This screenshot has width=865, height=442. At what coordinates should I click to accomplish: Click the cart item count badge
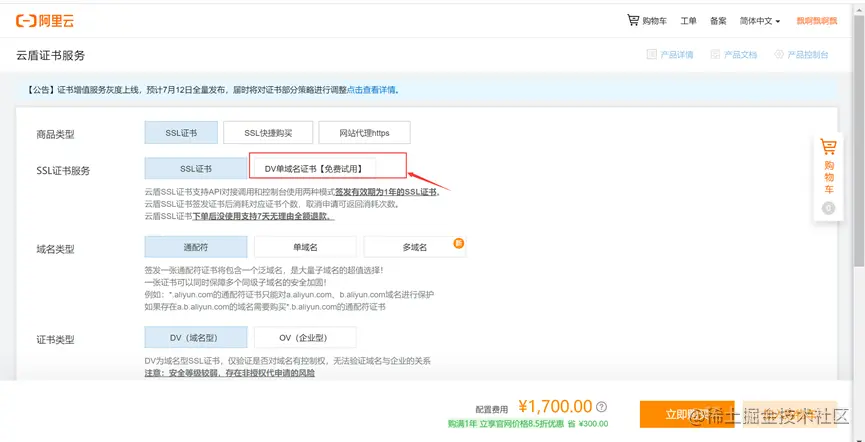[x=828, y=208]
